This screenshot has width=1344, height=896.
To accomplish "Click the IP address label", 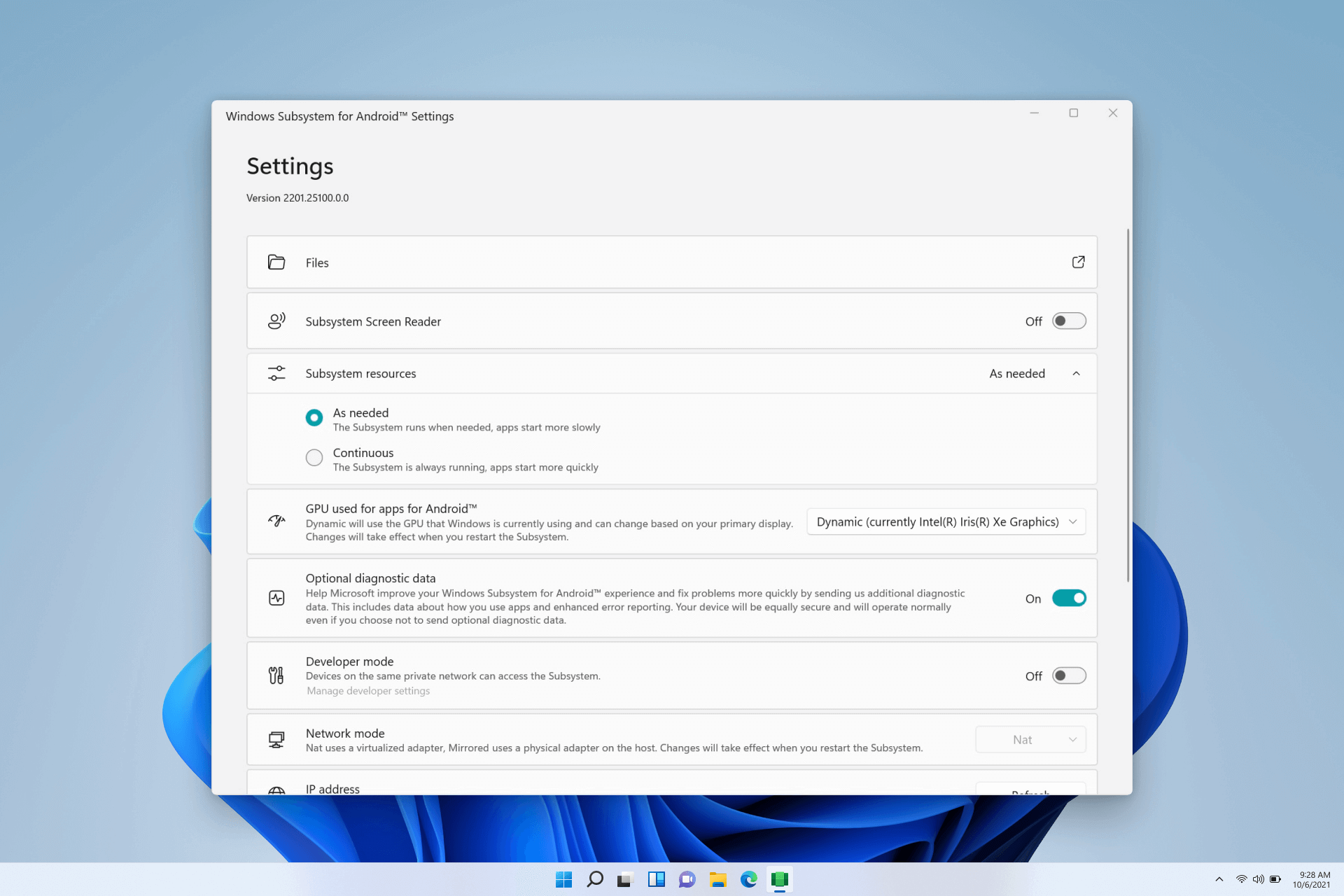I will coord(332,789).
